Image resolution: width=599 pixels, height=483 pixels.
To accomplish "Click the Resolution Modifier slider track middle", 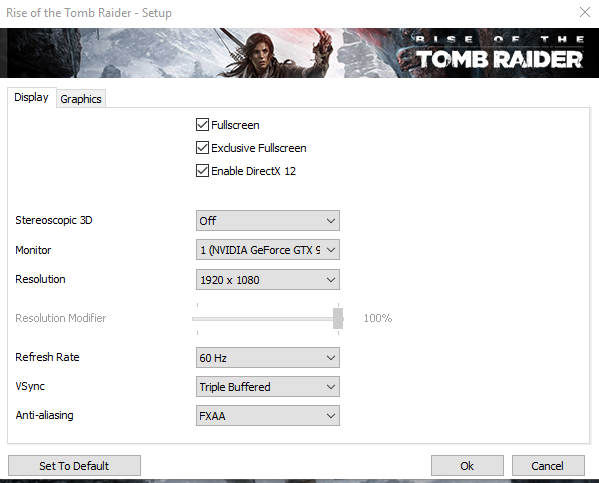I will [267, 319].
